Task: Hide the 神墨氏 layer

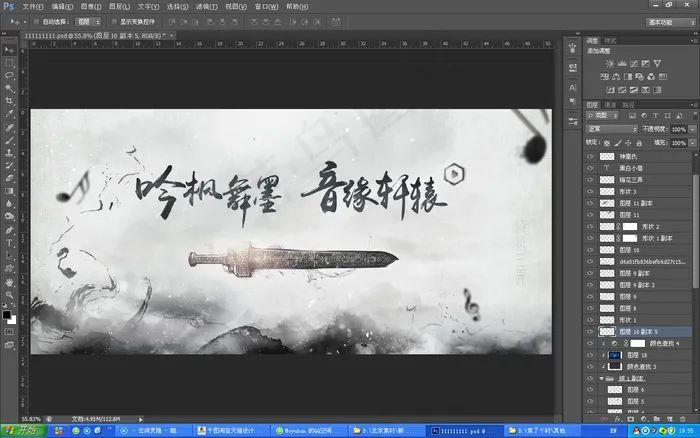Action: coord(590,157)
